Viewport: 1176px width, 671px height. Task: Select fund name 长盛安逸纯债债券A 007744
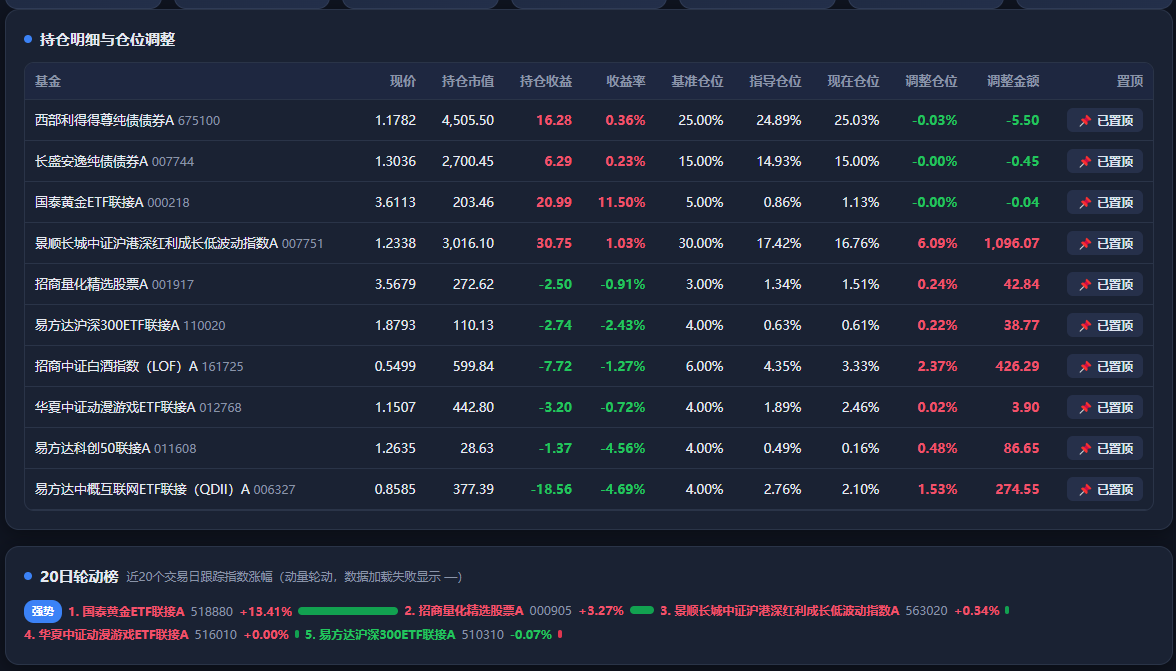coord(114,162)
